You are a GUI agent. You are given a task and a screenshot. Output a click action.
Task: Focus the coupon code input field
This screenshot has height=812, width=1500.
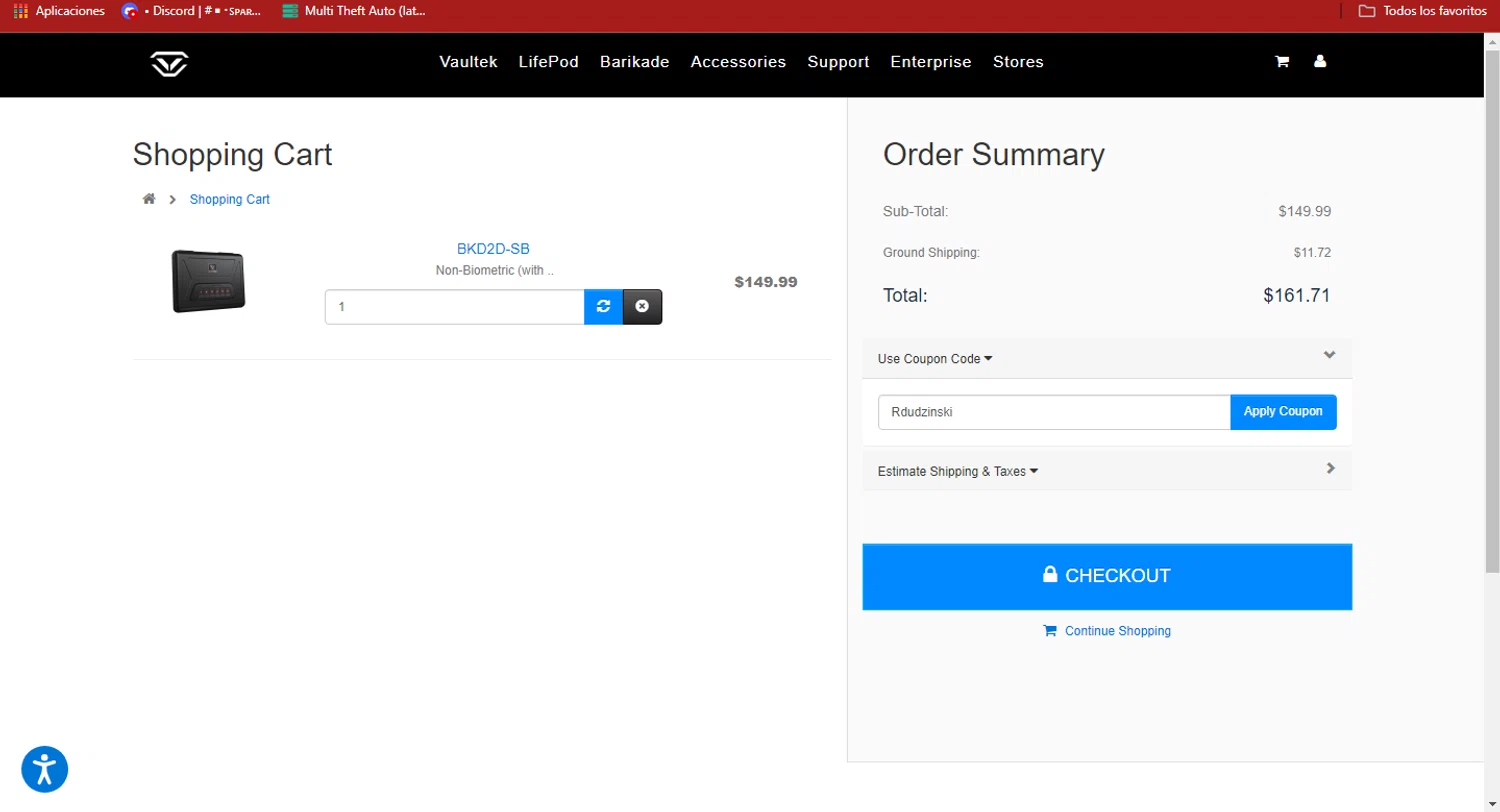click(x=1054, y=412)
